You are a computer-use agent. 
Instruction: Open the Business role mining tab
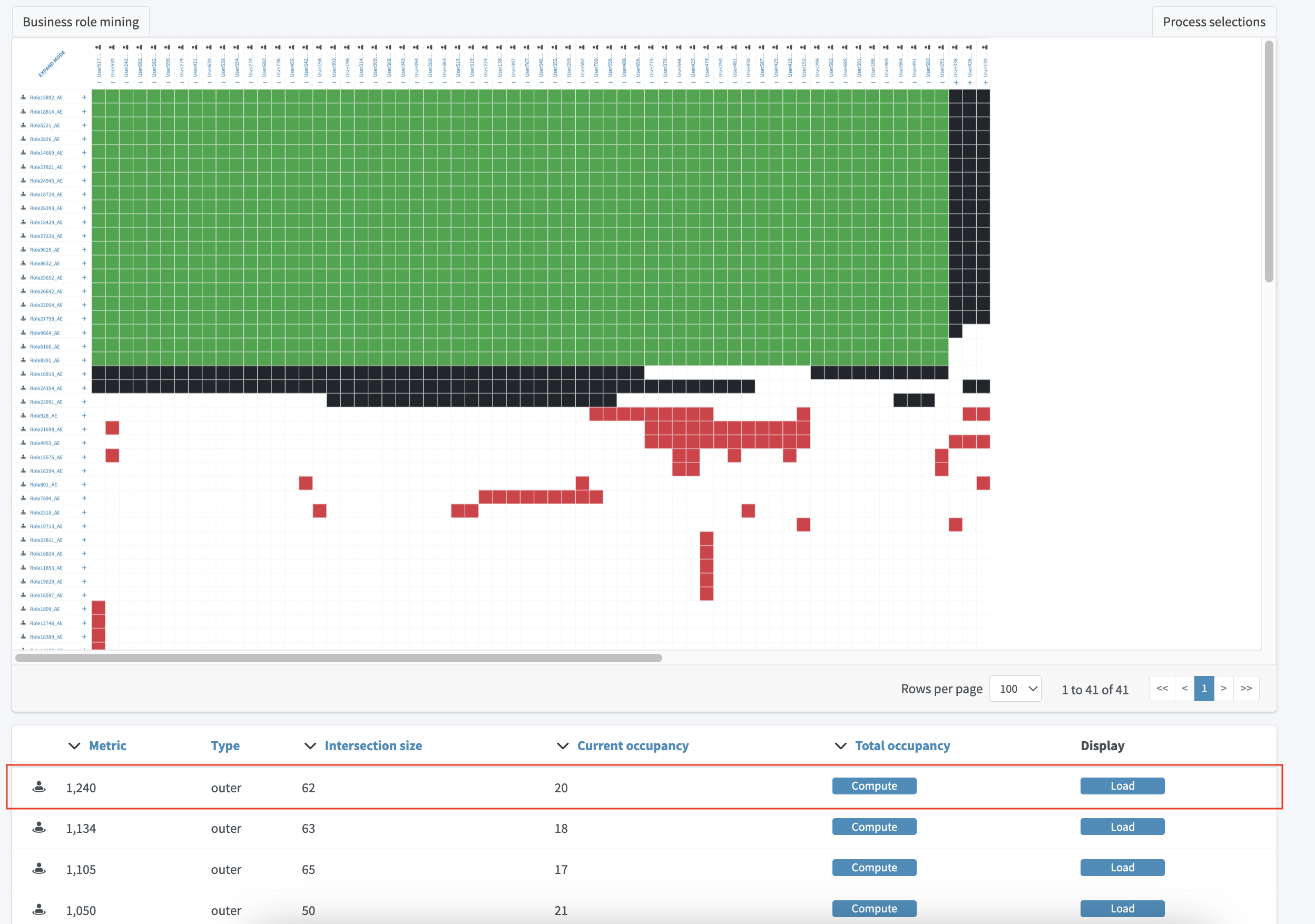(81, 22)
